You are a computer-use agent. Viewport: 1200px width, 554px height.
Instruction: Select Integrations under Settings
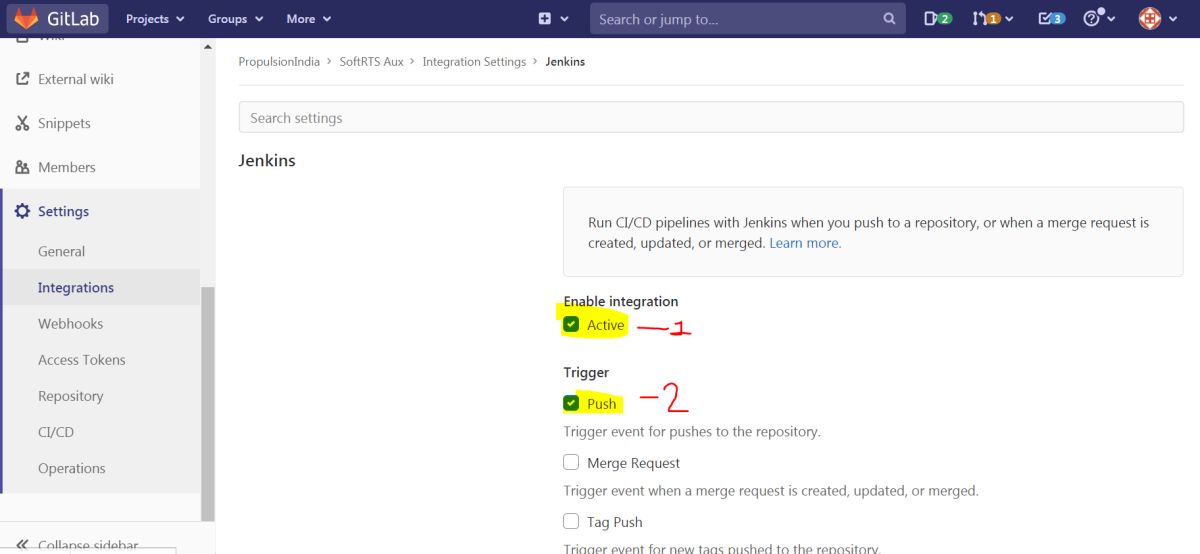76,287
